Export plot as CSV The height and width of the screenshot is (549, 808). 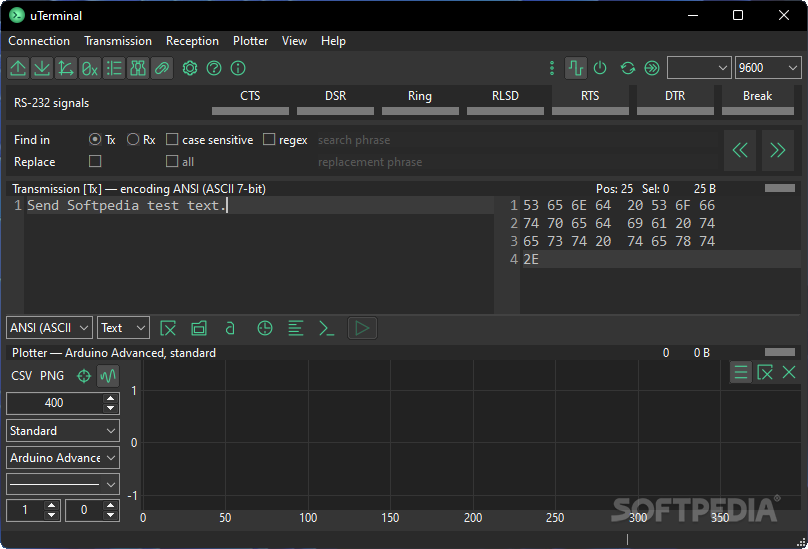[22, 376]
